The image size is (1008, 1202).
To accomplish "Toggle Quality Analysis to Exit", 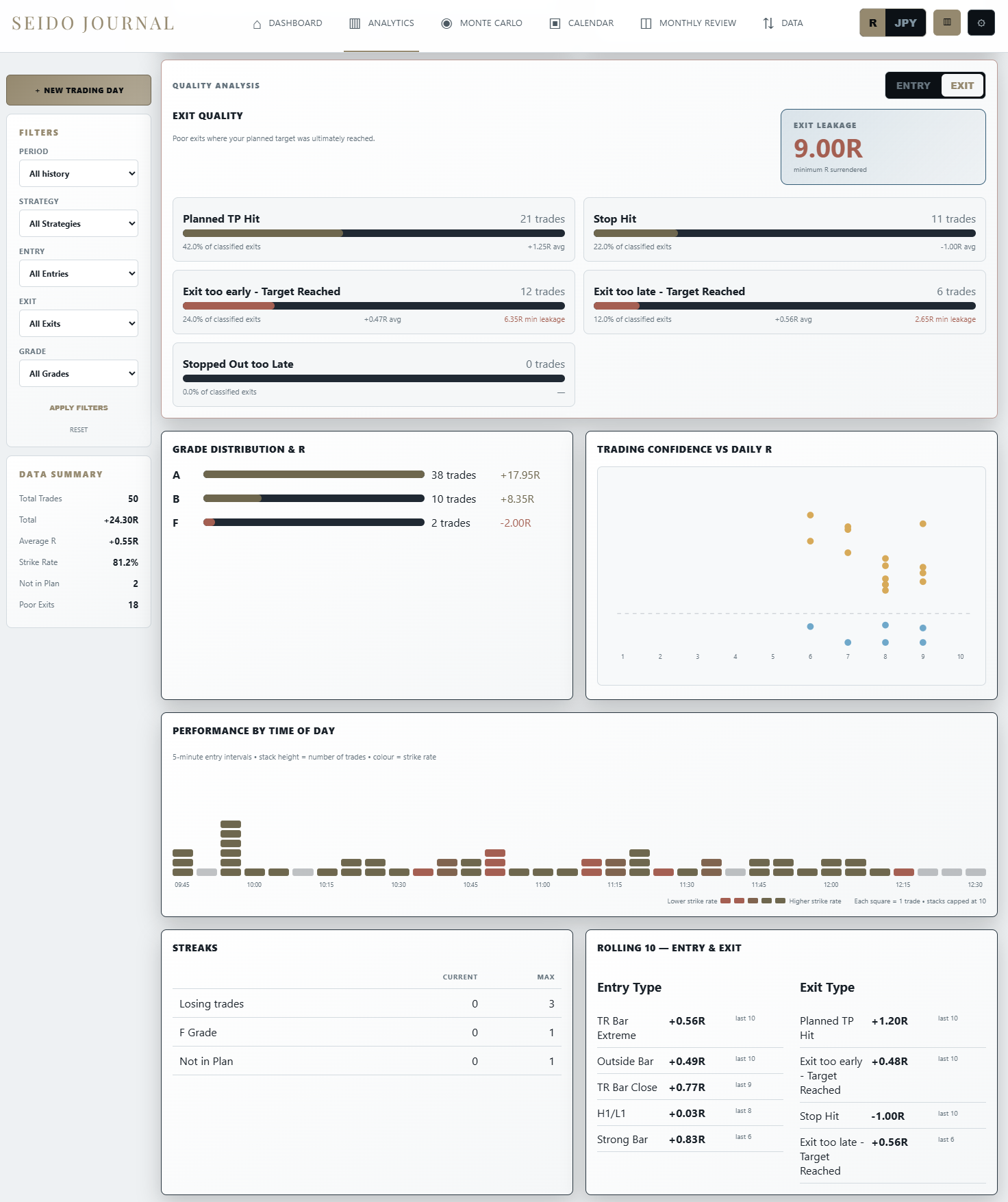I will pyautogui.click(x=962, y=86).
